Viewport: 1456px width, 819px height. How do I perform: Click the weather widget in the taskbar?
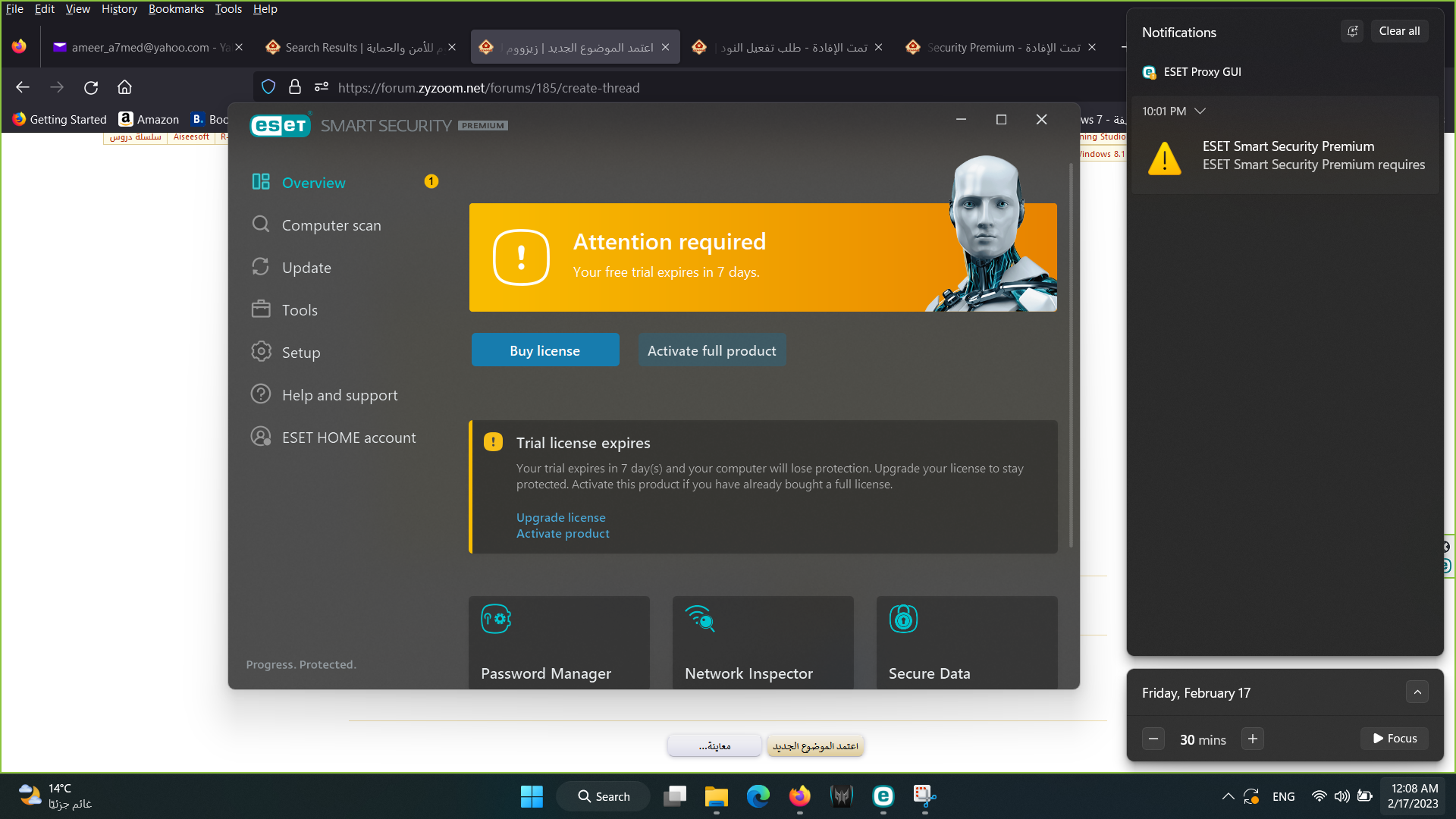(x=55, y=796)
